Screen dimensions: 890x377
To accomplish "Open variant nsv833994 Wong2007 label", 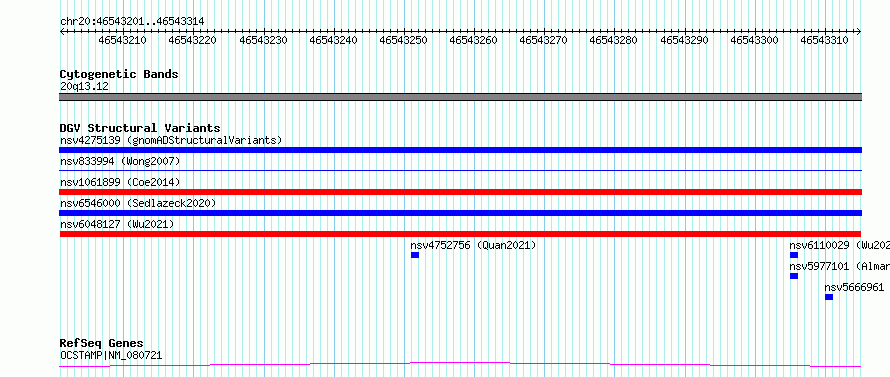I will [120, 161].
